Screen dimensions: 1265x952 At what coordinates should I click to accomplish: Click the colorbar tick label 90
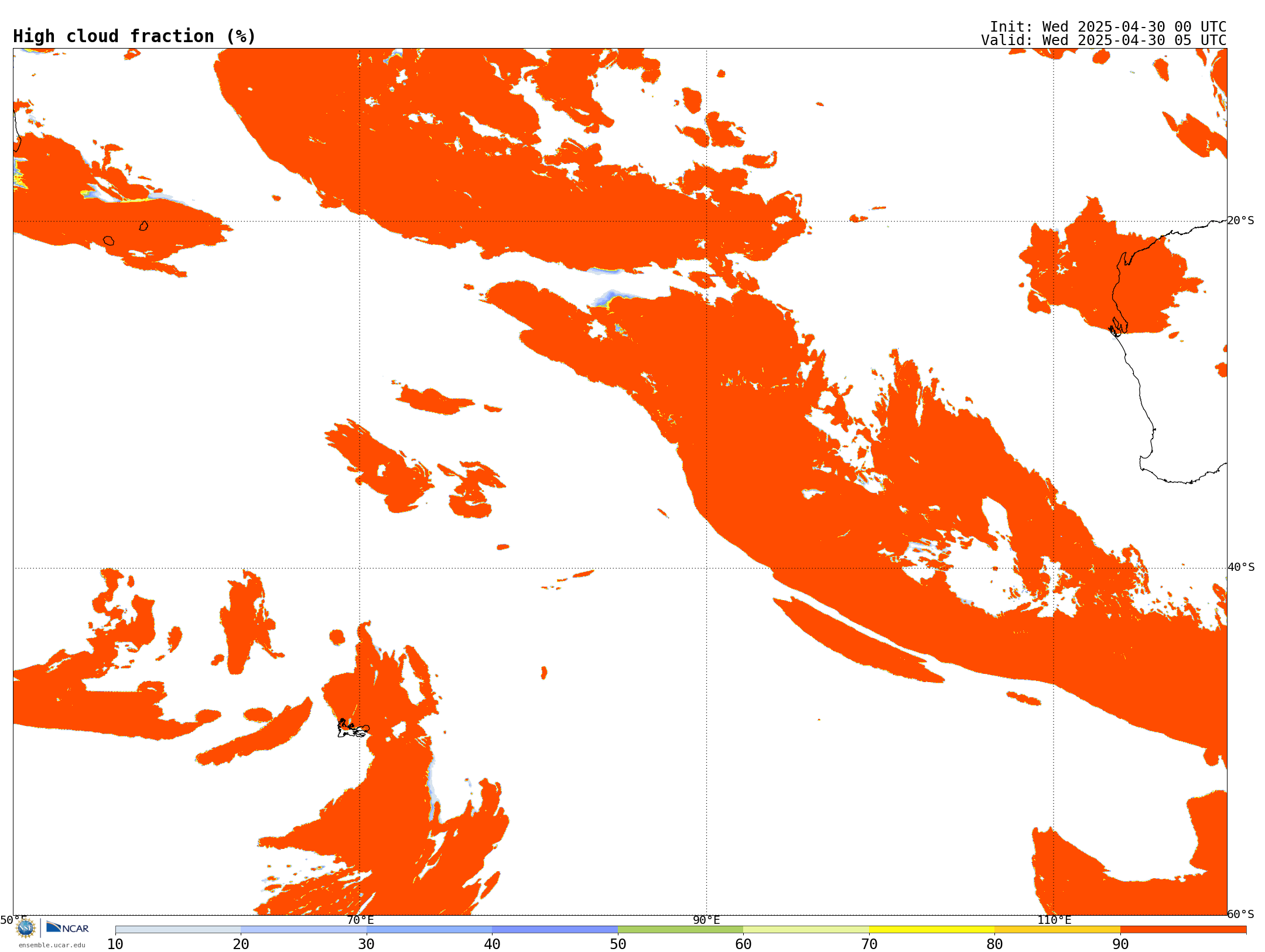tap(1120, 944)
